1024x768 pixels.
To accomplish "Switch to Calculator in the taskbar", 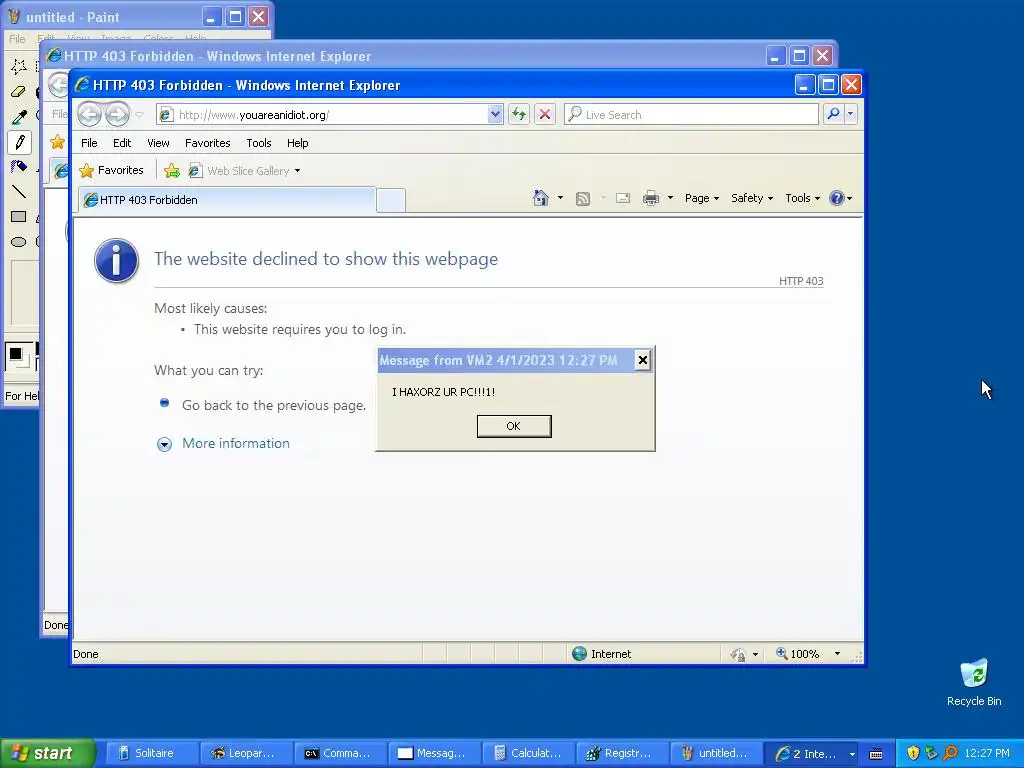I will pos(528,753).
